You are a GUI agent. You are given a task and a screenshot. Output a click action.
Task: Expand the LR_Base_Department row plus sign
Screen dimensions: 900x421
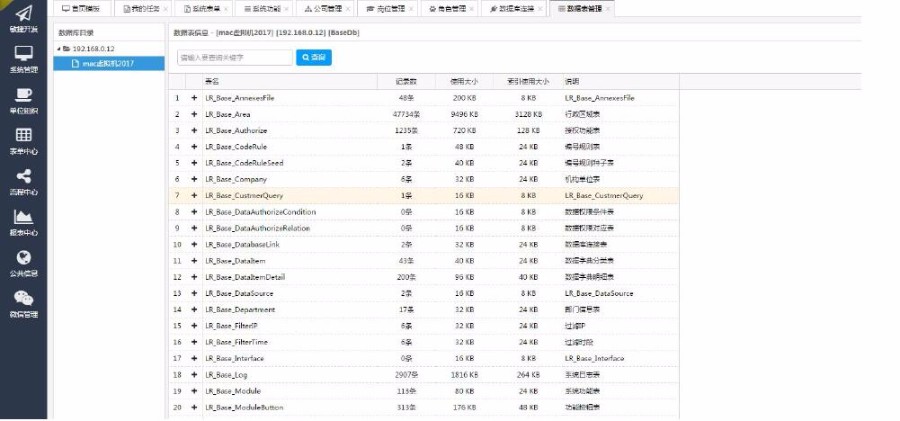pyautogui.click(x=194, y=310)
